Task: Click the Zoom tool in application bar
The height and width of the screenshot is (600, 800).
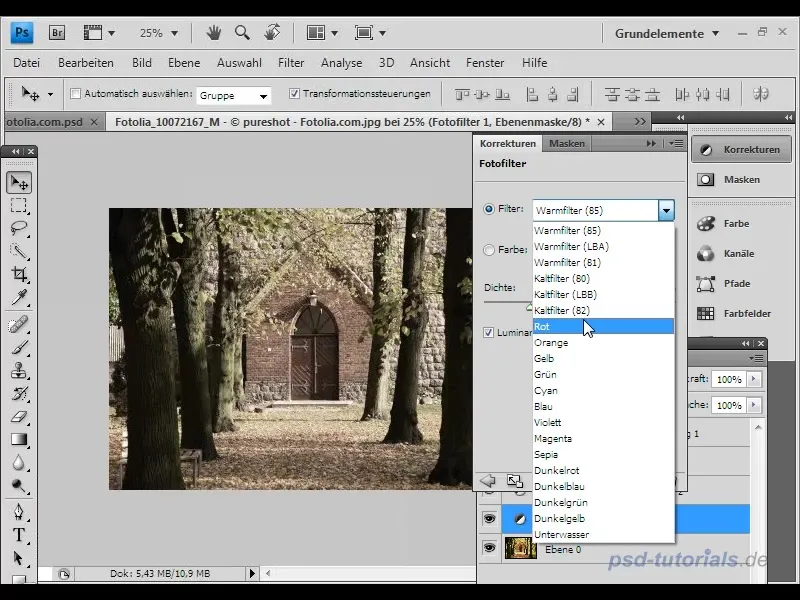Action: 242,33
